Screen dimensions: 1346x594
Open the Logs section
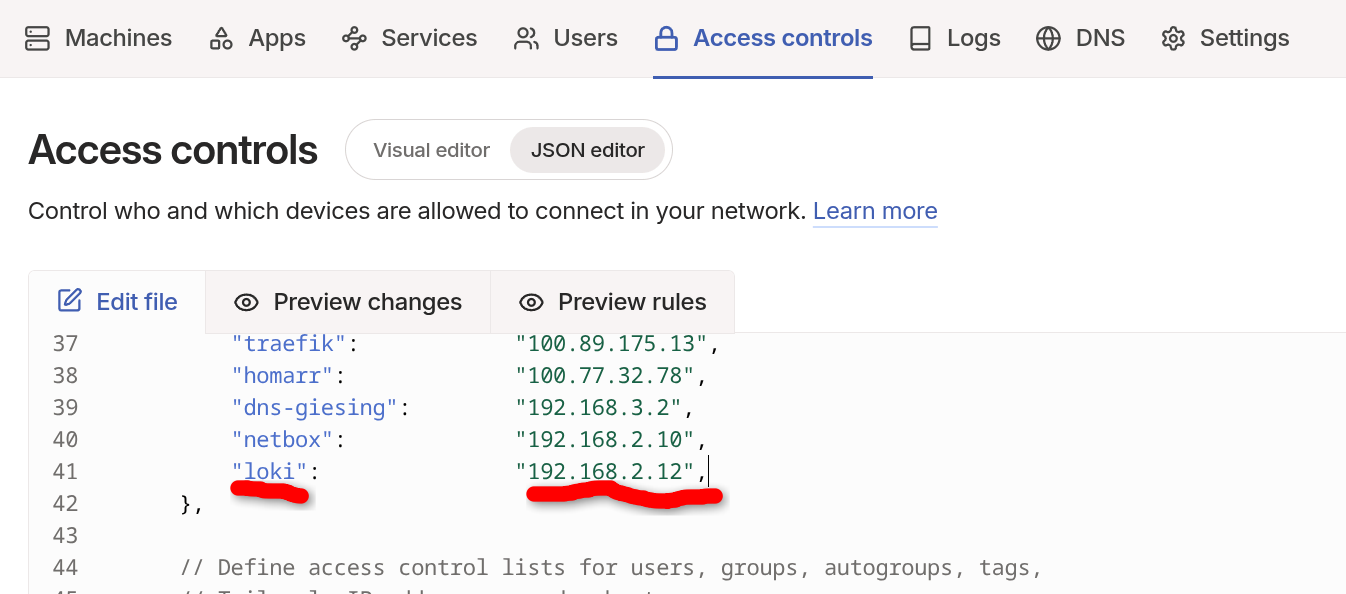pyautogui.click(x=954, y=38)
